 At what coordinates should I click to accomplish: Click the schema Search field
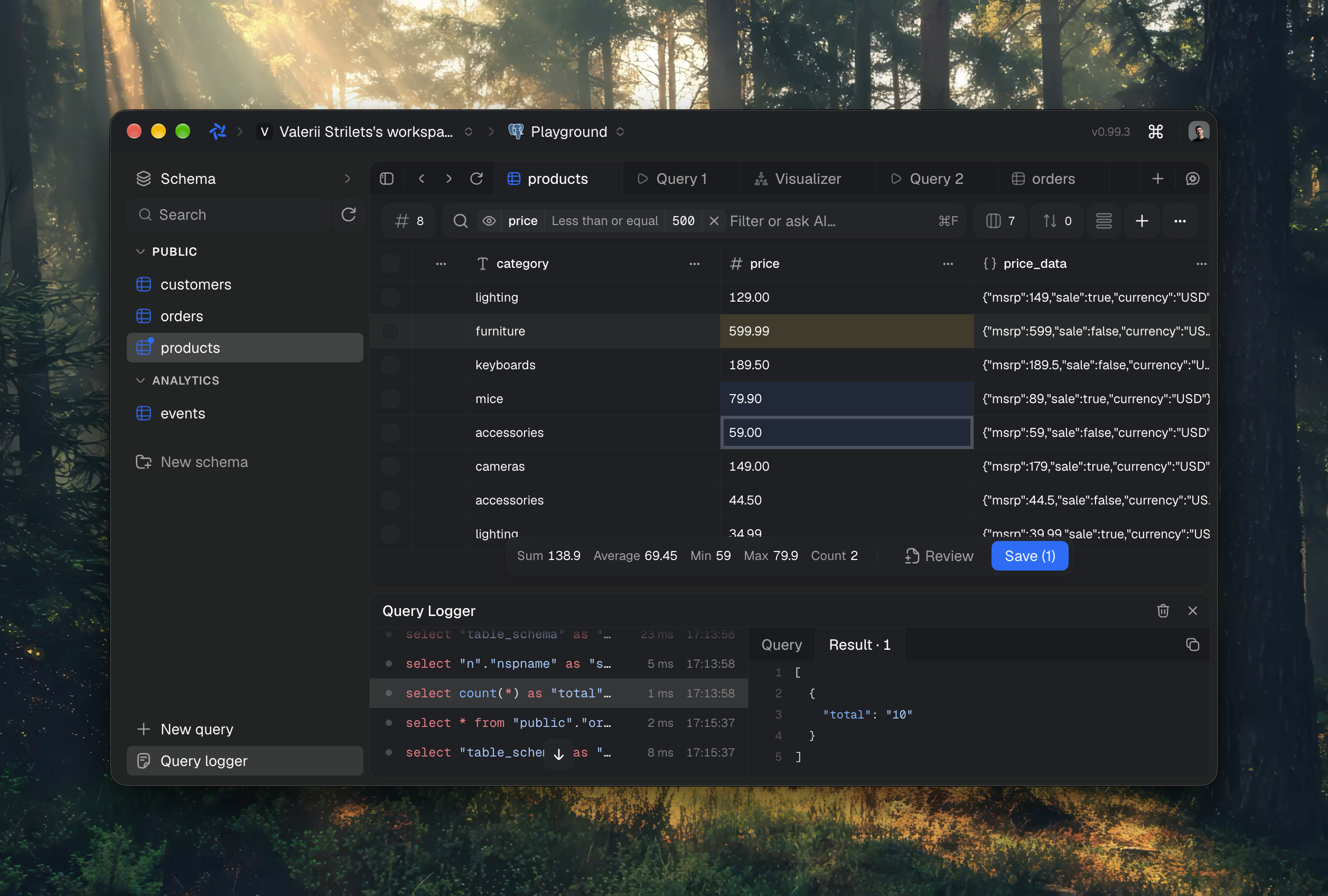coord(229,215)
